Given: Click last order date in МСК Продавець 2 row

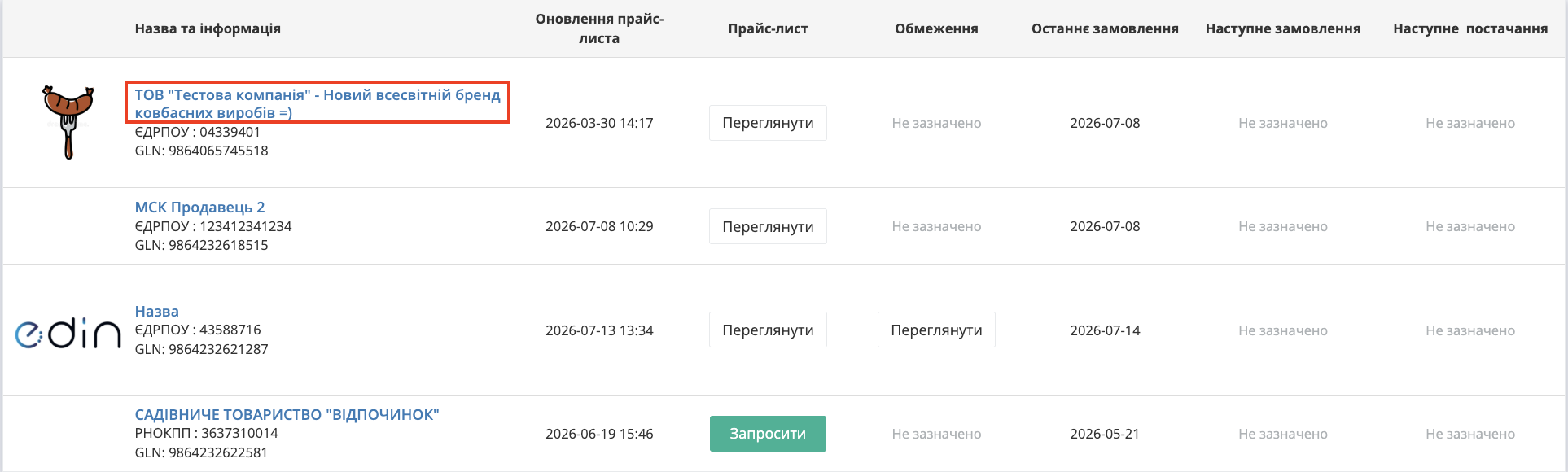Looking at the screenshot, I should tap(1105, 226).
